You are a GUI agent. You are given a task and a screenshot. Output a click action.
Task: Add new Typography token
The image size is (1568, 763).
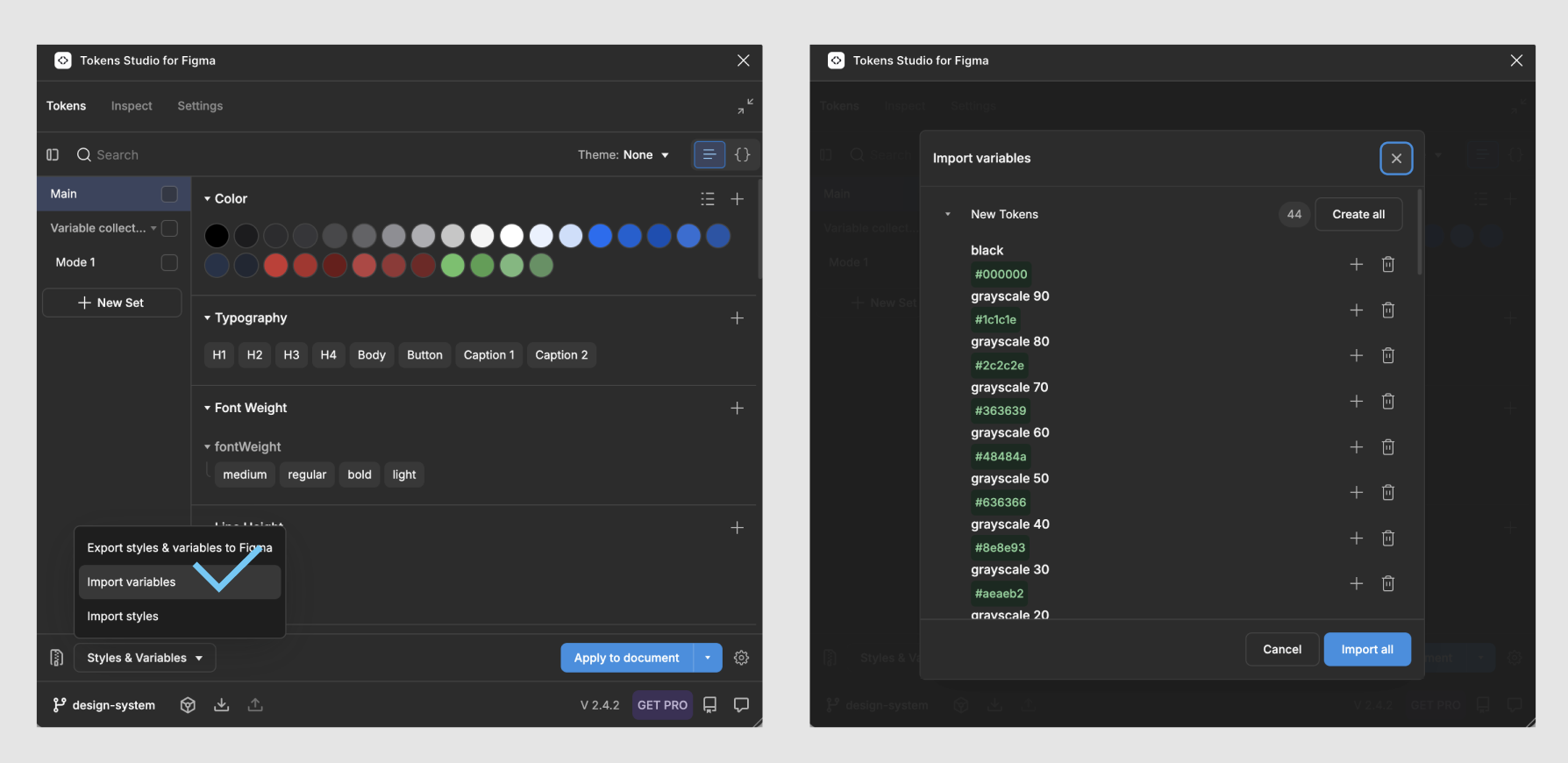738,317
